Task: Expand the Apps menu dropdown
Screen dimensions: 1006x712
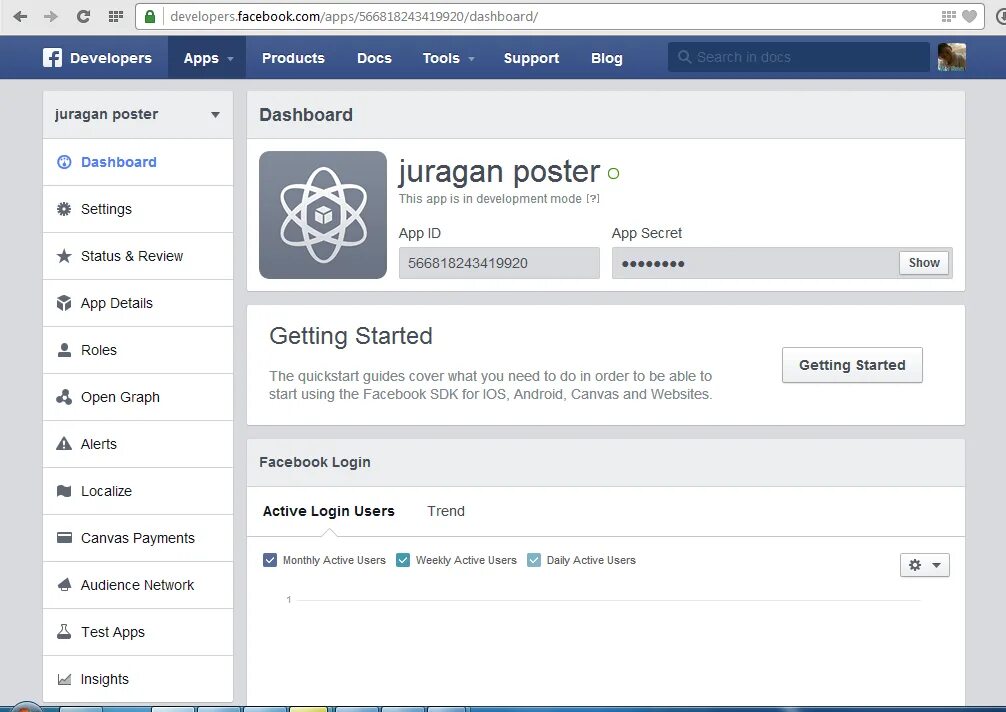Action: coord(207,58)
